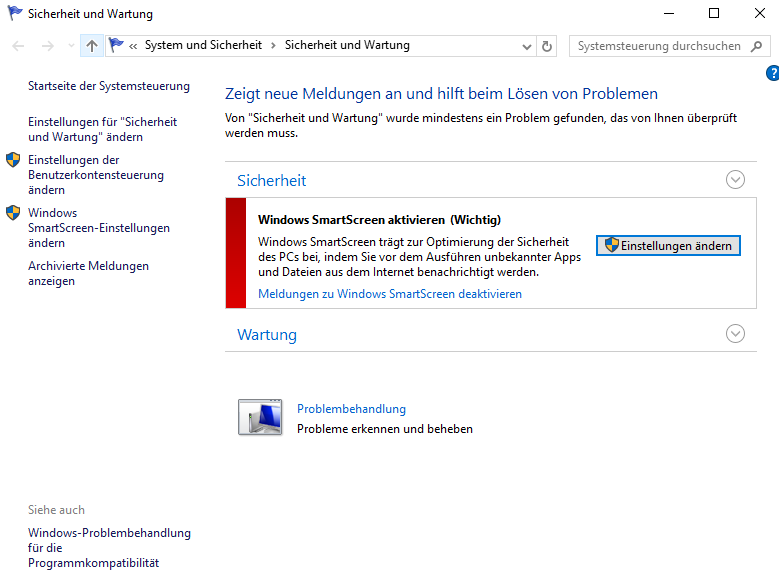Click the refresh button in address bar
The height and width of the screenshot is (587, 779).
(547, 46)
